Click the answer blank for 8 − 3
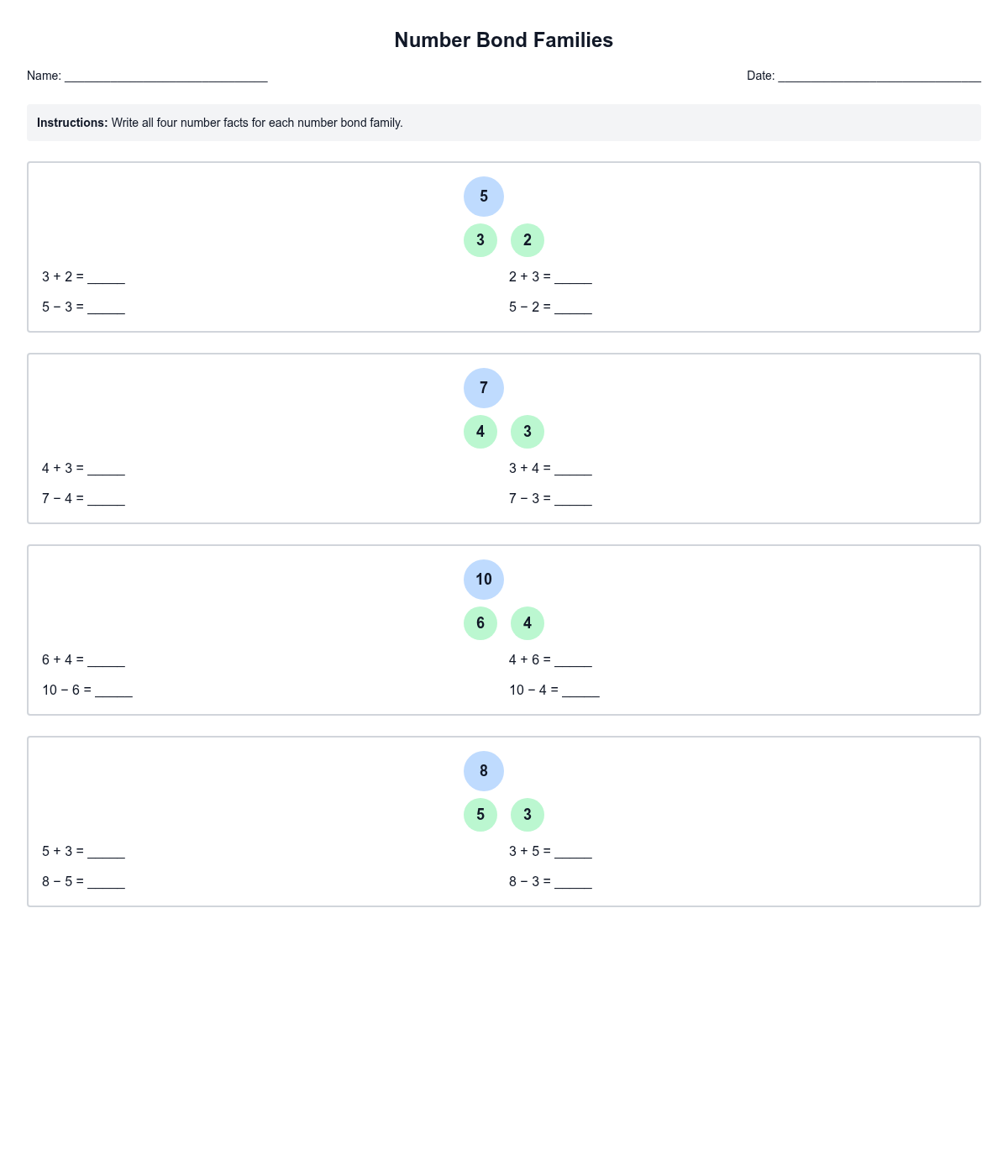The height and width of the screenshot is (1176, 1008). click(573, 882)
